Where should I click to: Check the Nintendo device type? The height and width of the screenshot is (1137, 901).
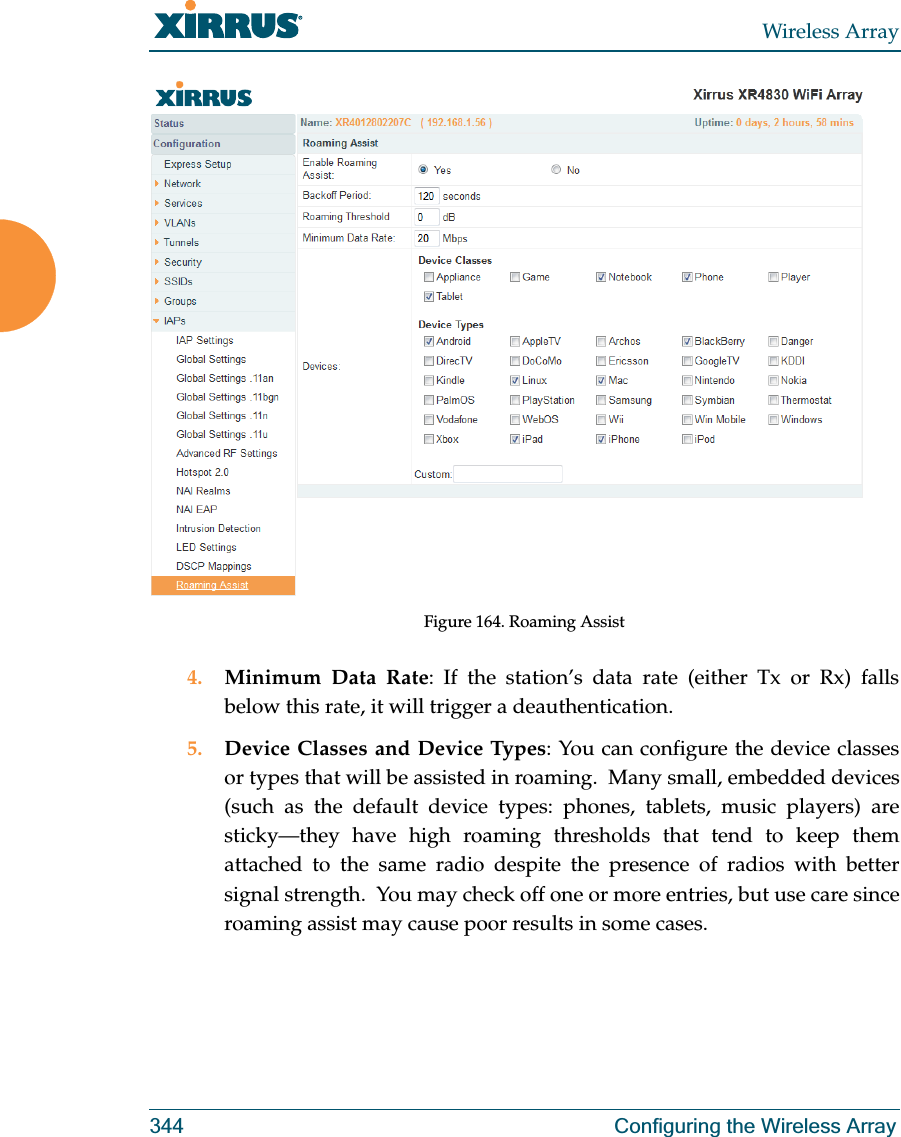tap(687, 381)
